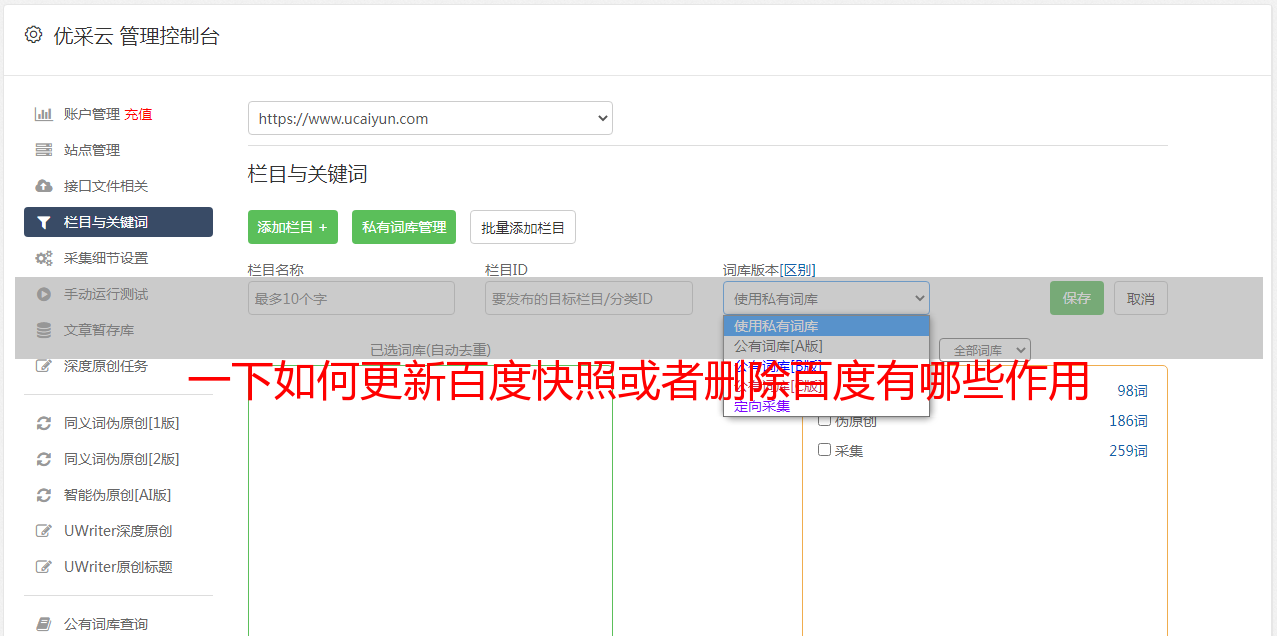1277x636 pixels.
Task: Select 使用私有词库 in the dropdown list
Action: pyautogui.click(x=826, y=326)
